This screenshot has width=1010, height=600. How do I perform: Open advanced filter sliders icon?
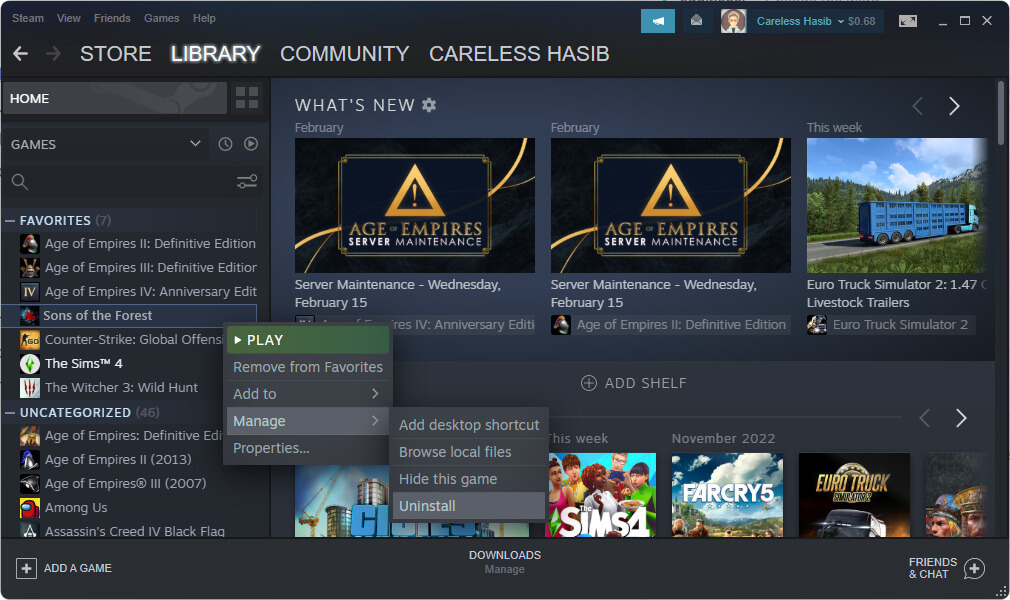point(247,182)
